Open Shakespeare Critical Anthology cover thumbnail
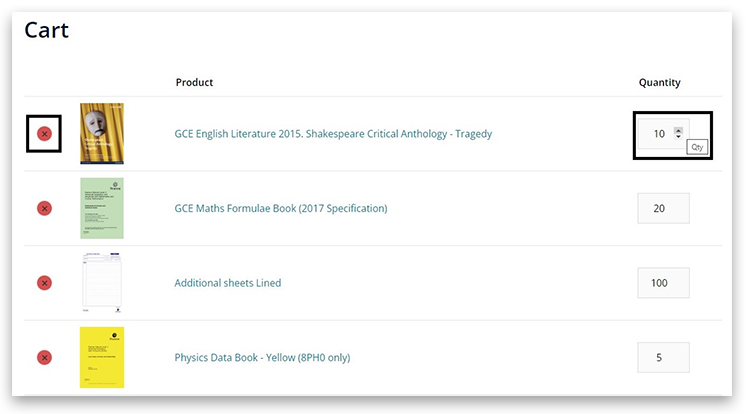This screenshot has width=750, height=414. tap(102, 133)
